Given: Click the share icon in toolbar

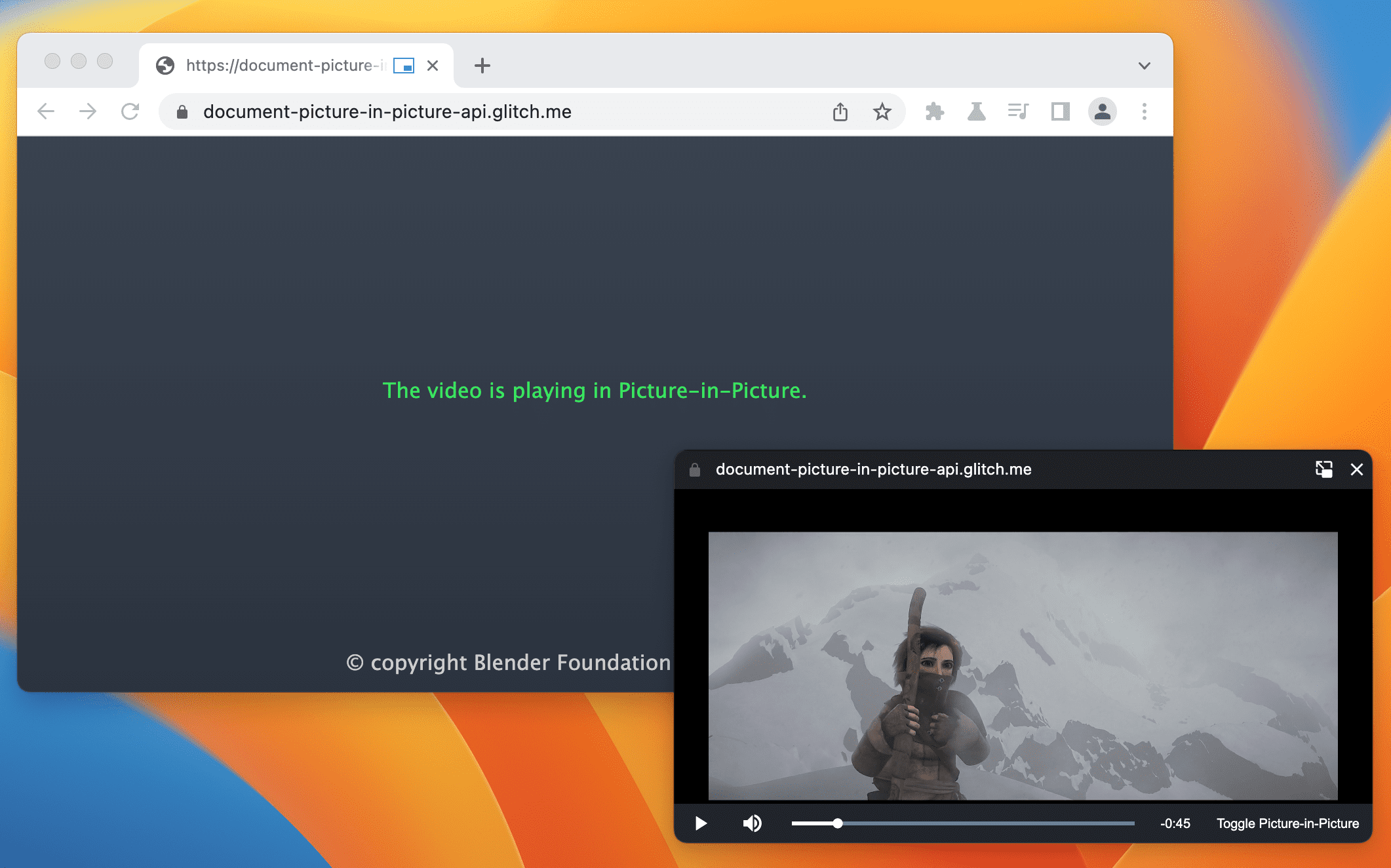Looking at the screenshot, I should coord(840,111).
